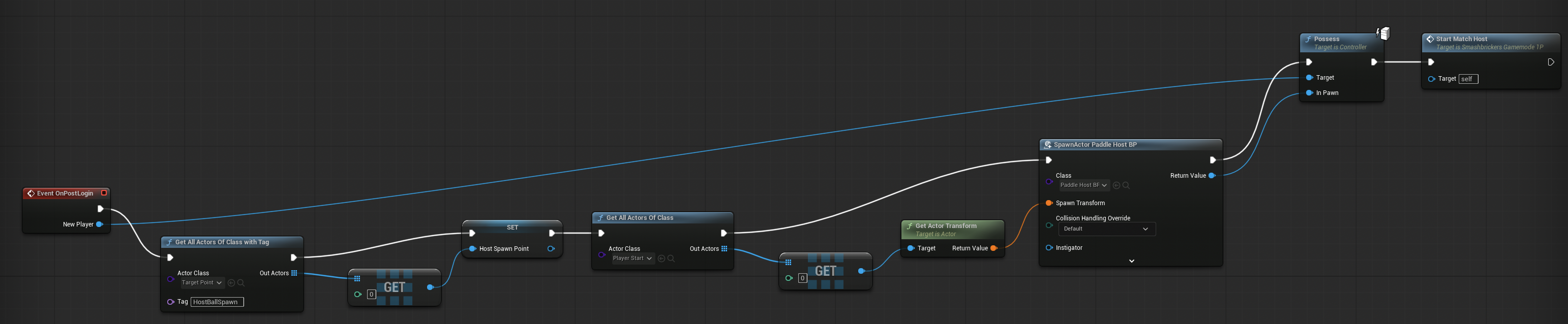The height and width of the screenshot is (324, 1568).
Task: Click the Tag input pin
Action: 170,302
